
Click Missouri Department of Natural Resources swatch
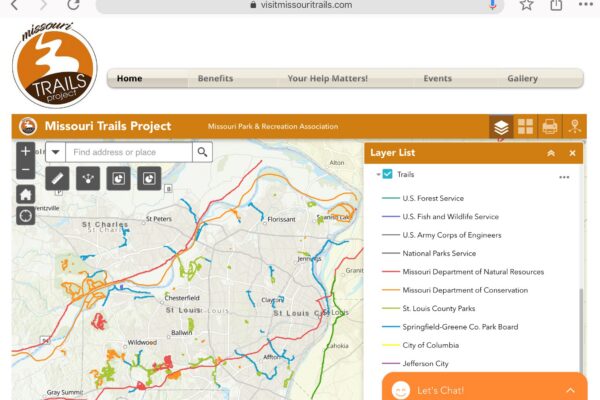[x=390, y=272]
